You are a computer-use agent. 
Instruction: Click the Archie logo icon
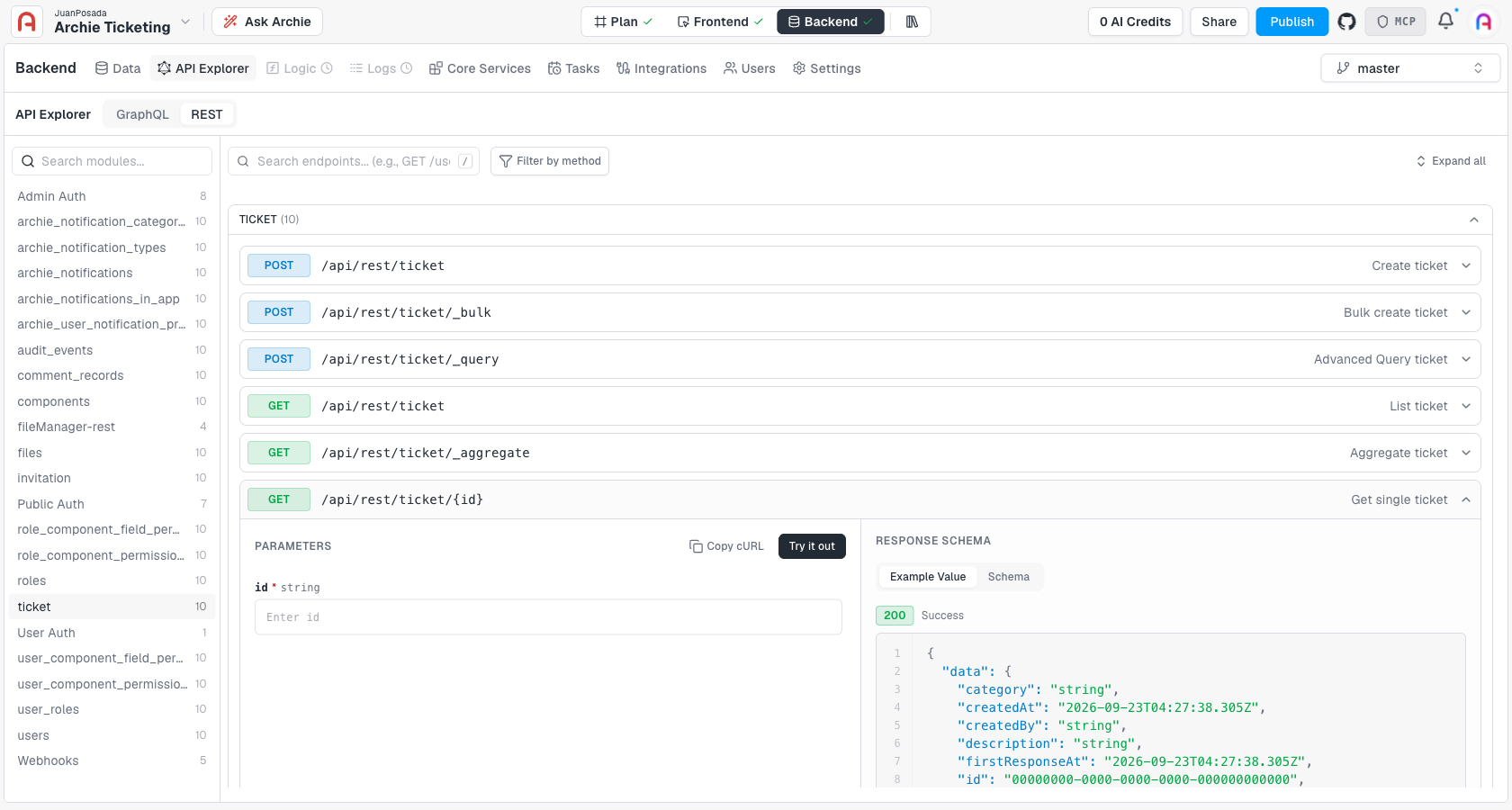point(27,22)
